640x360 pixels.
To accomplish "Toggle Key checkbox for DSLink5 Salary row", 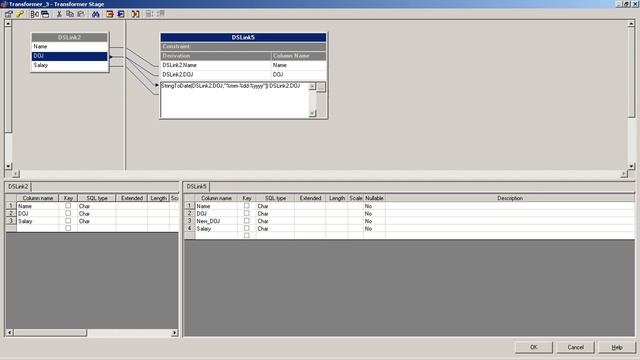I will 247,228.
